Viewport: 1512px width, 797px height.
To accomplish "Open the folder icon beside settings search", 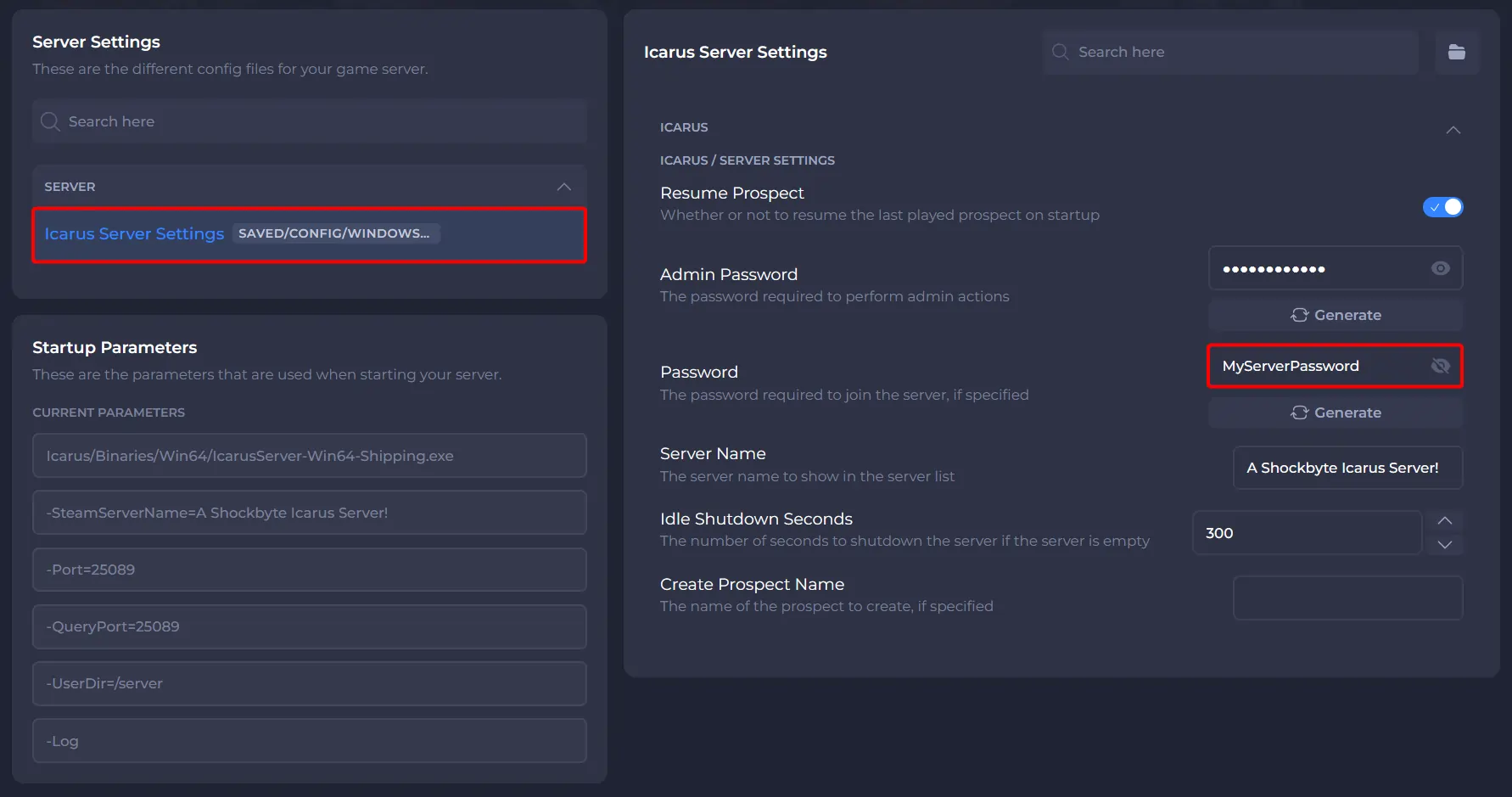I will click(1456, 52).
